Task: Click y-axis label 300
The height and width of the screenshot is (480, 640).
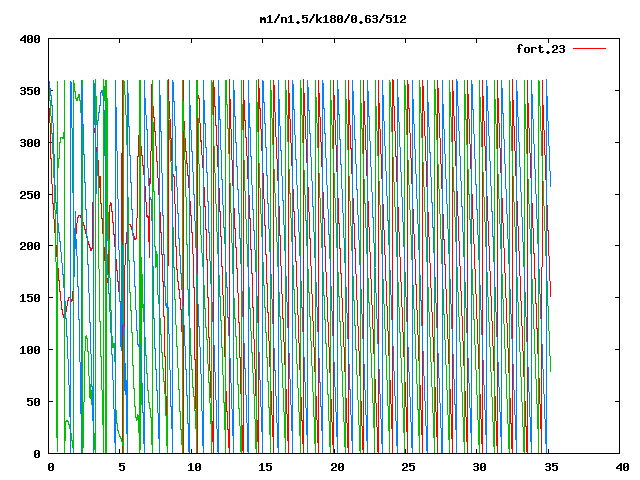Action: point(30,143)
